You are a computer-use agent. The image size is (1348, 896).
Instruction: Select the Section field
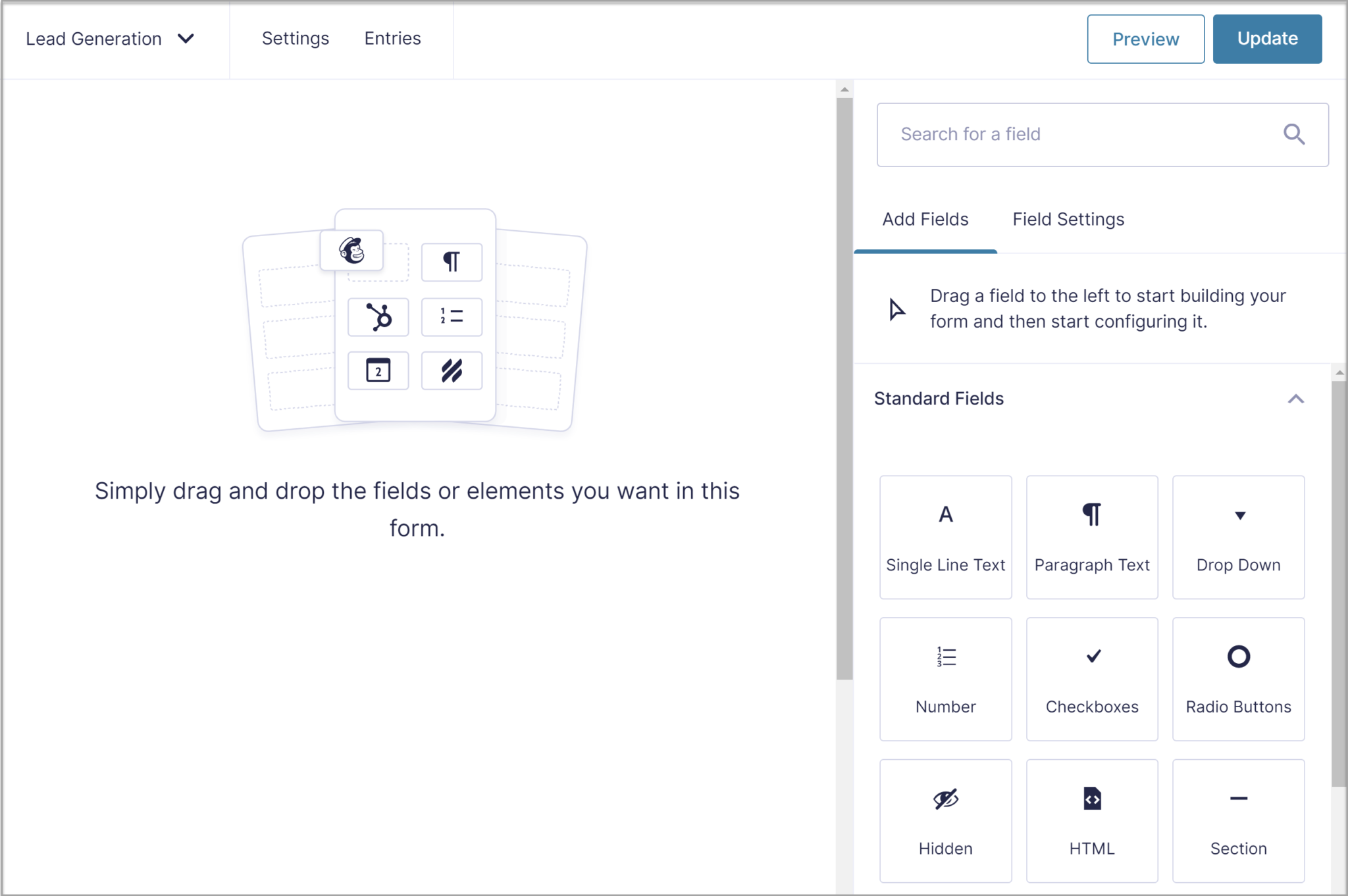coord(1237,819)
